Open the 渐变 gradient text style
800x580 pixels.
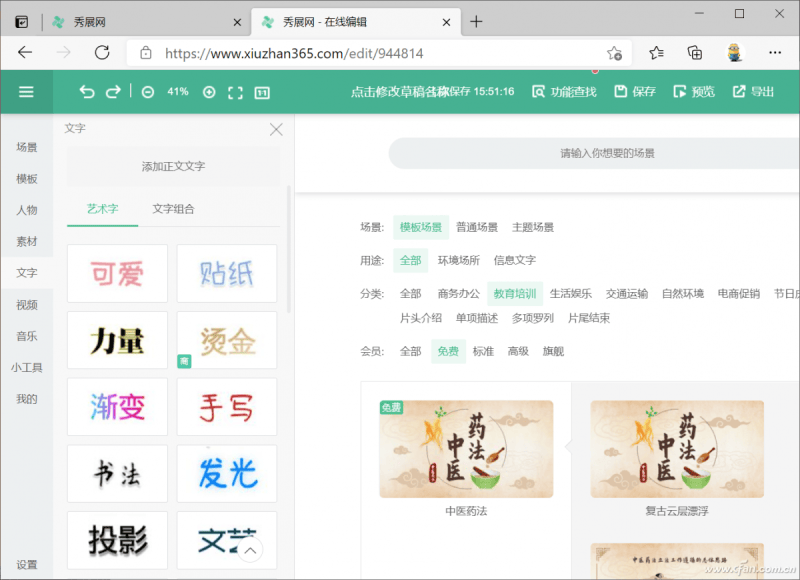(116, 407)
